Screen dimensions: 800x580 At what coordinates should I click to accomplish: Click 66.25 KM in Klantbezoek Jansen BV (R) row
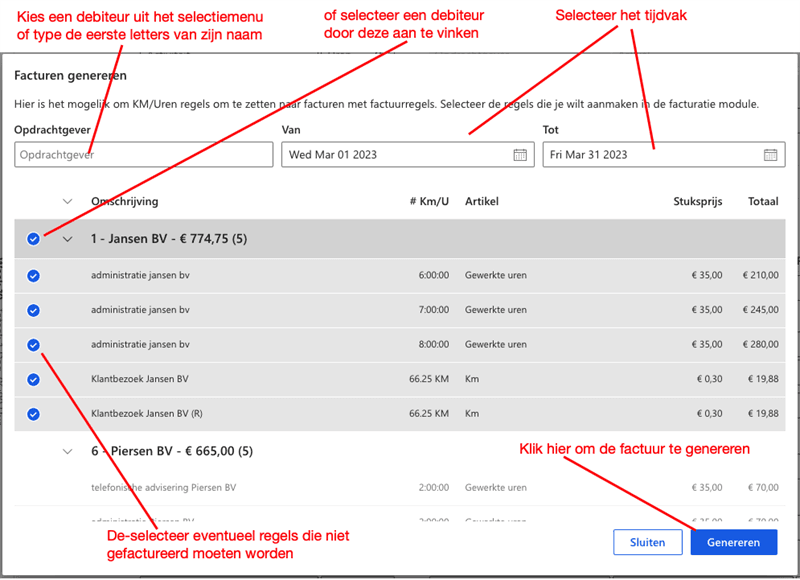tap(429, 414)
